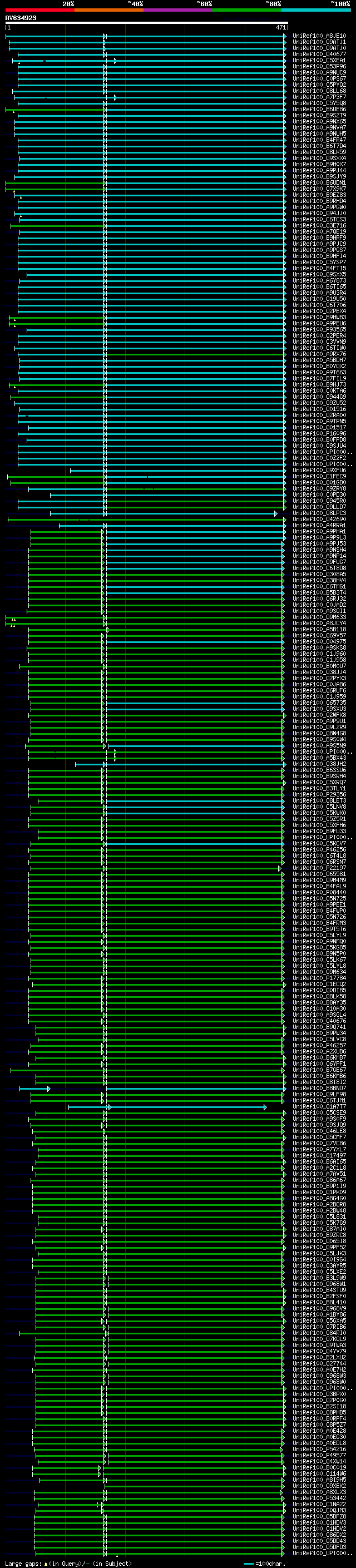Select the UniRef100_Q8LET3 label
The height and width of the screenshot is (1568, 356).
(319, 800)
